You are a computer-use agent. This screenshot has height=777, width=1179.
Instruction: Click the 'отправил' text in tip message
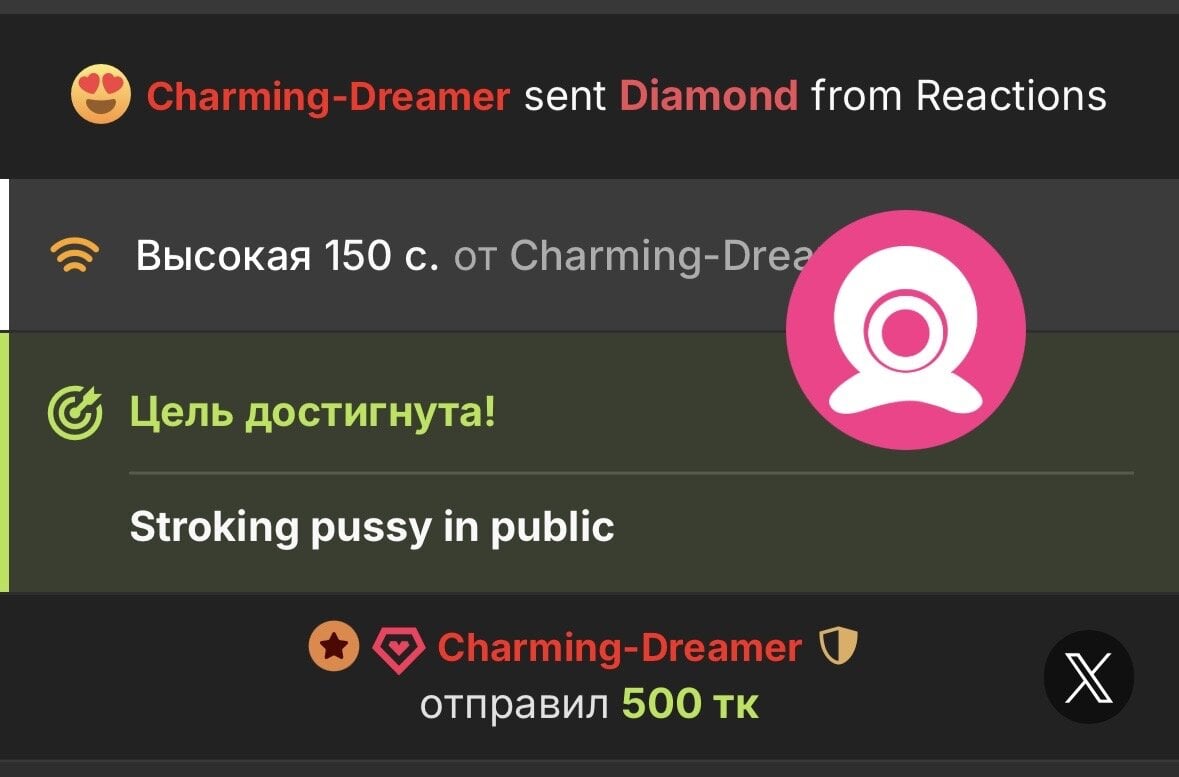514,706
